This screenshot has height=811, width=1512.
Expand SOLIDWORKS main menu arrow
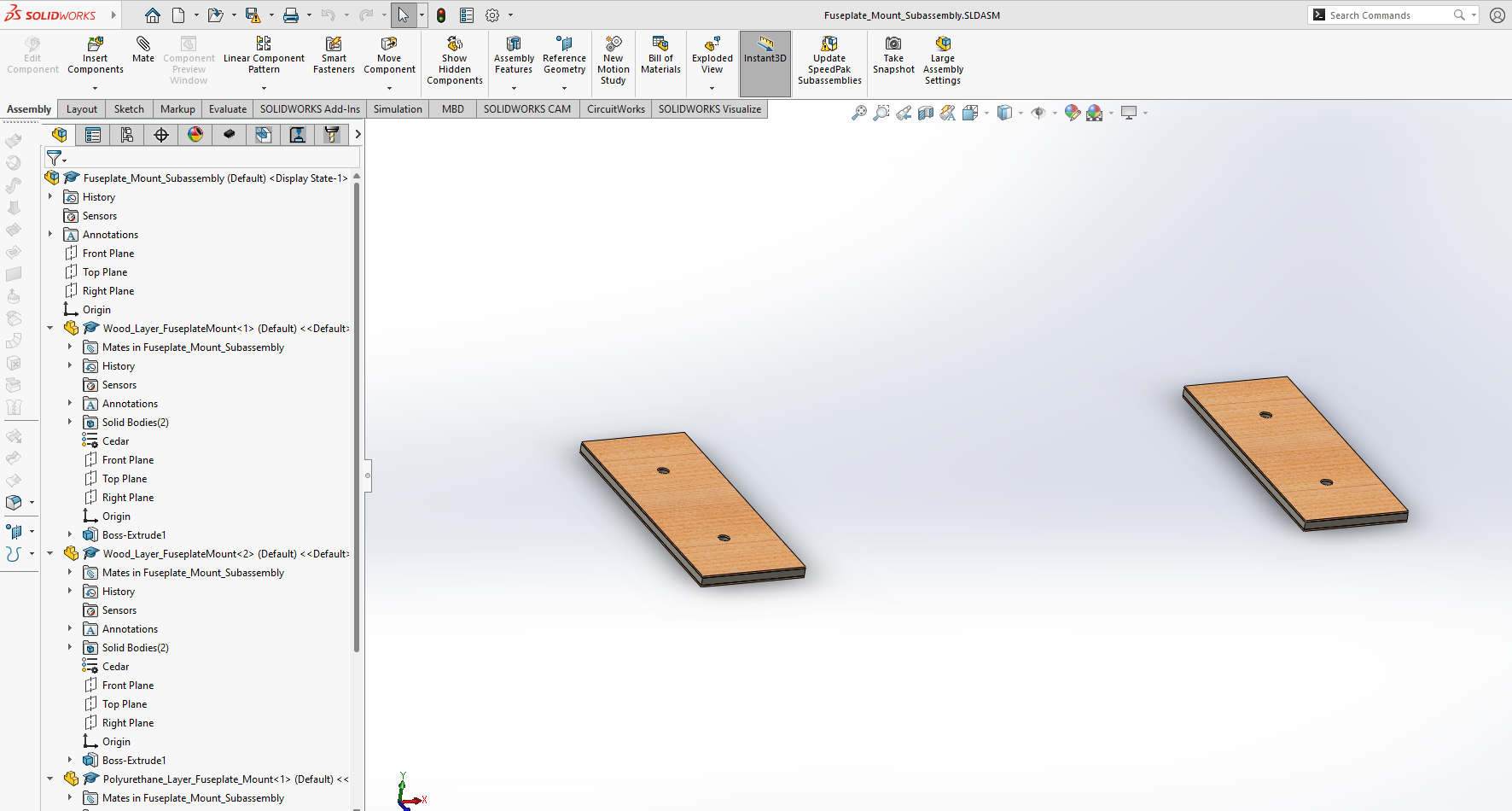tap(113, 15)
